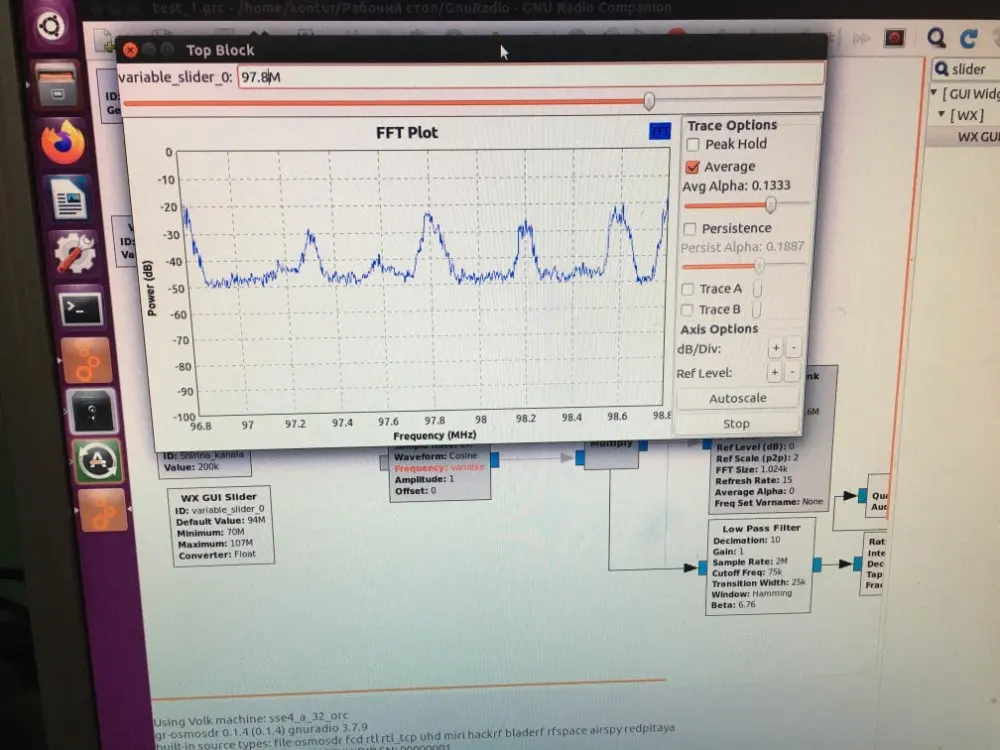1000x750 pixels.
Task: Select the signal source block with Waveform Cosine
Action: pos(440,474)
